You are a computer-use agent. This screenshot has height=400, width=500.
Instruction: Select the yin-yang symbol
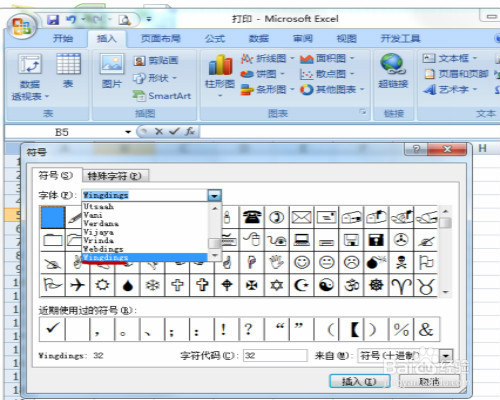point(327,285)
